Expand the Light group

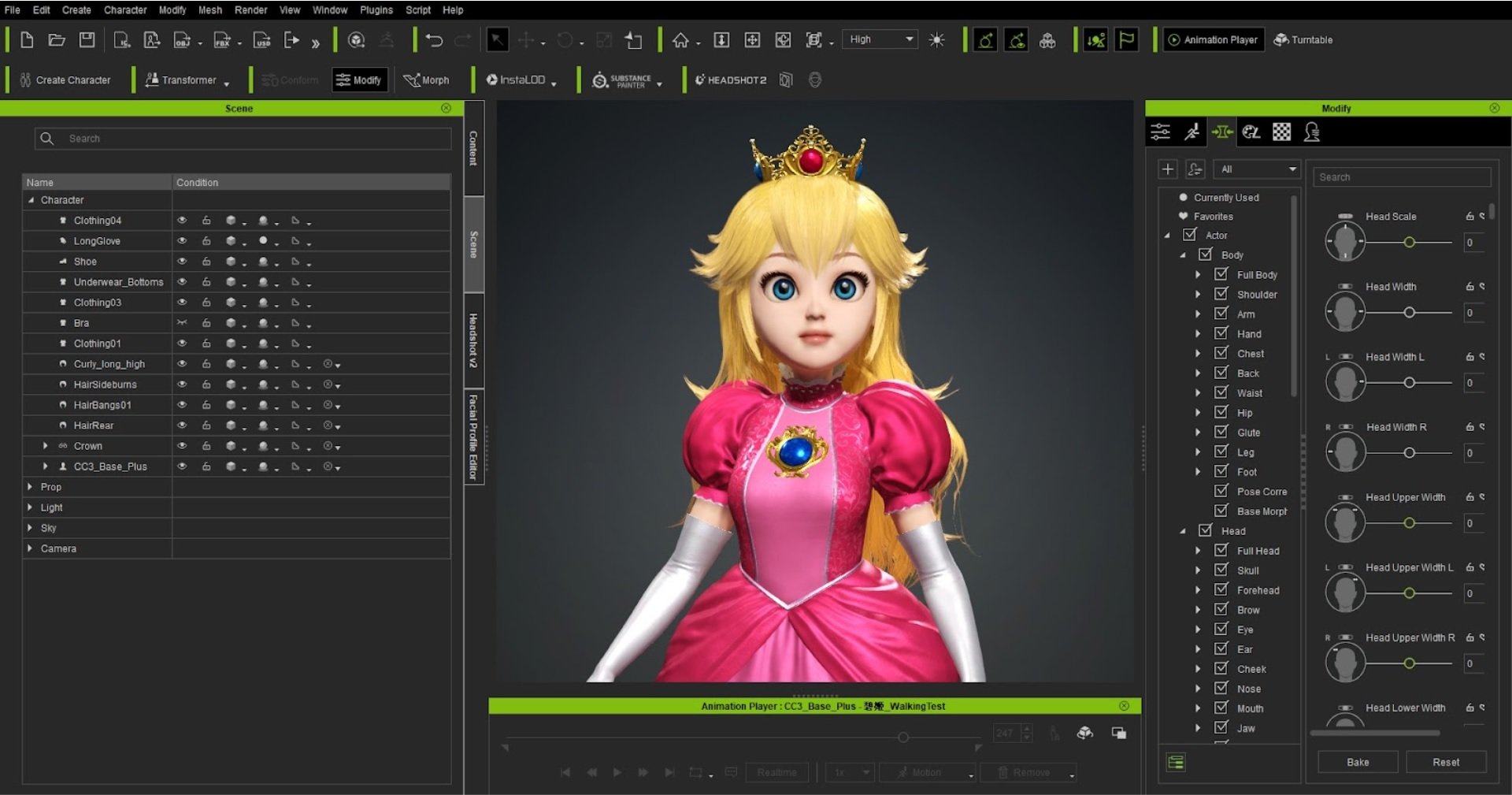coord(30,507)
